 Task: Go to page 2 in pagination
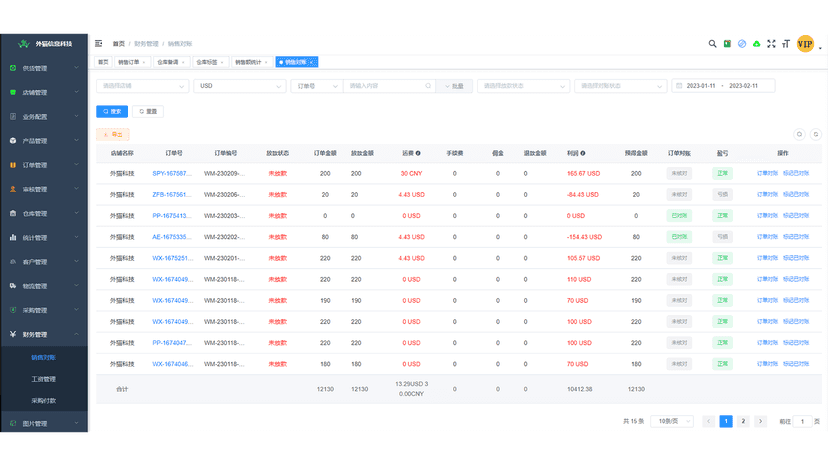point(743,421)
